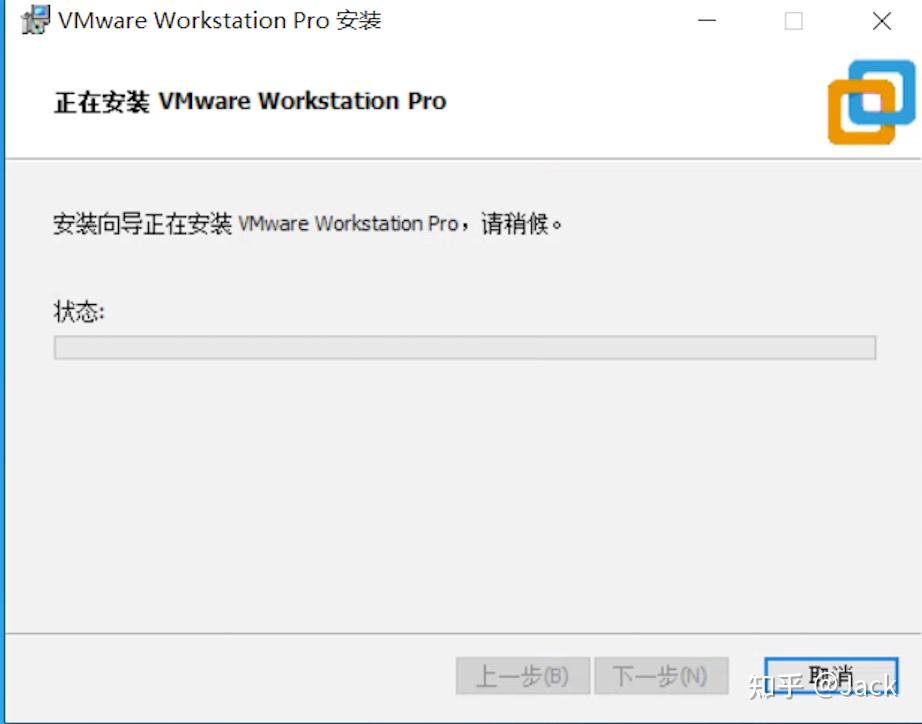Click the 请稍候 text at the description's end
The image size is (922, 724).
(515, 224)
